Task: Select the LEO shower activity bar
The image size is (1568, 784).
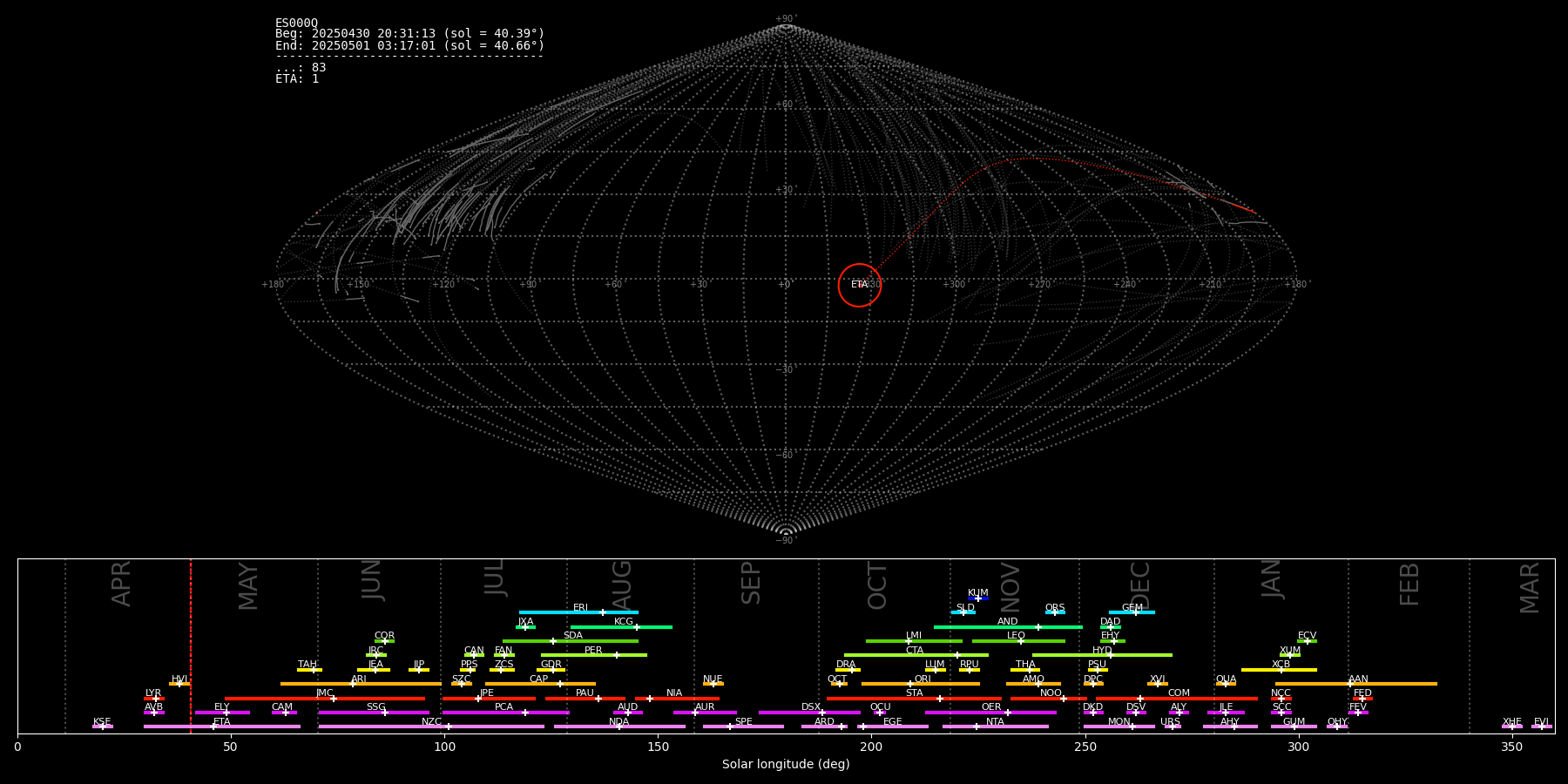Action: 1018,641
